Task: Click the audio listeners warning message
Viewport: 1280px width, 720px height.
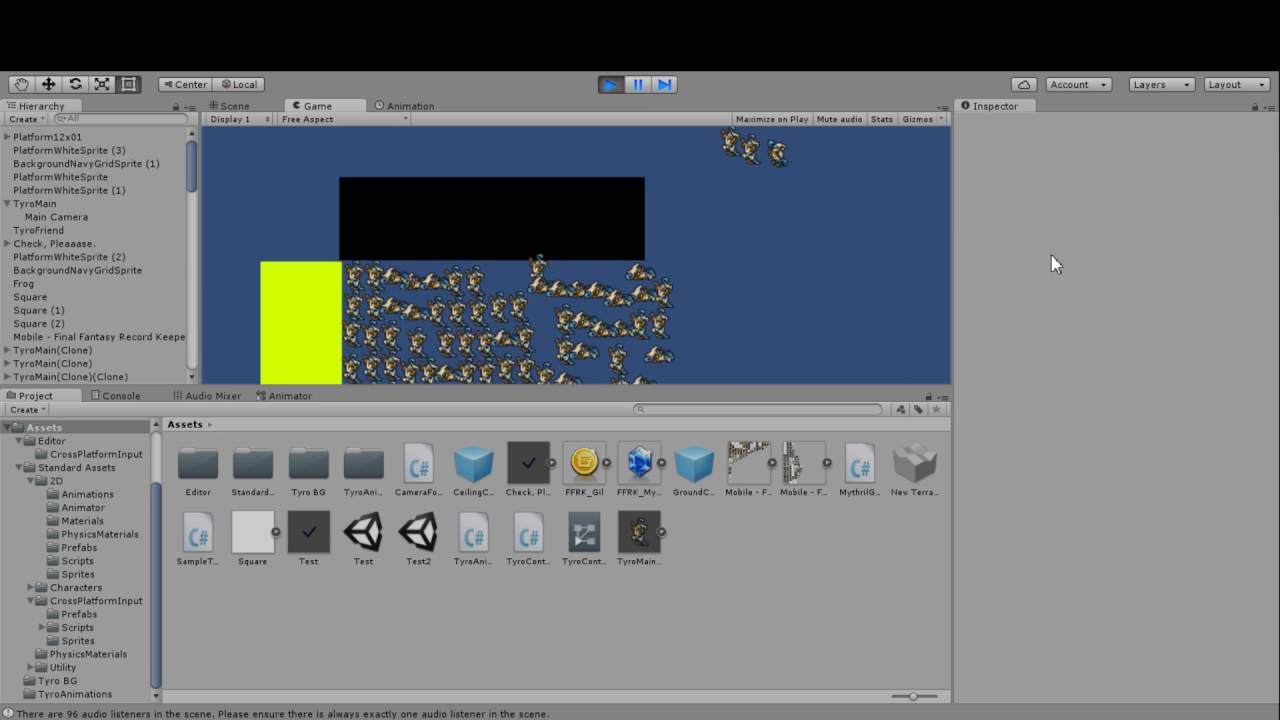Action: tap(283, 714)
